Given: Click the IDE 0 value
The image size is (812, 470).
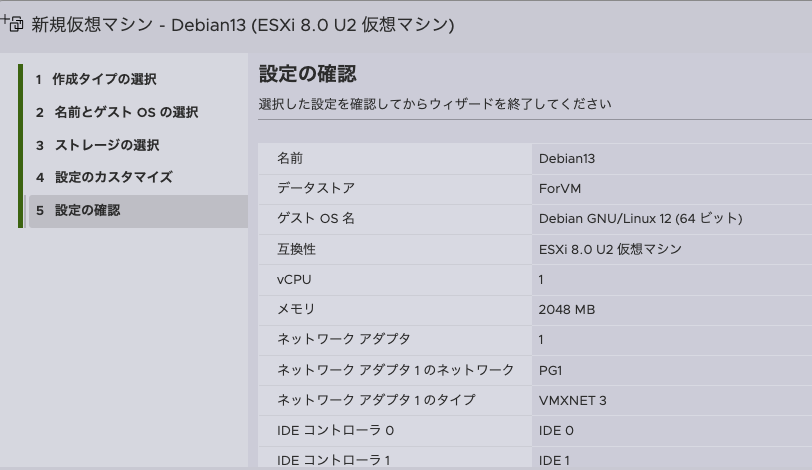Looking at the screenshot, I should (x=556, y=431).
